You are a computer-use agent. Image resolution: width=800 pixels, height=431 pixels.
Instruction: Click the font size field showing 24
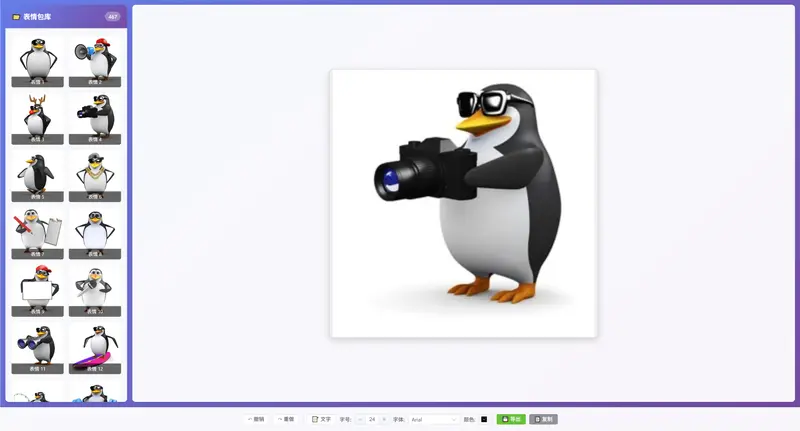pyautogui.click(x=372, y=419)
